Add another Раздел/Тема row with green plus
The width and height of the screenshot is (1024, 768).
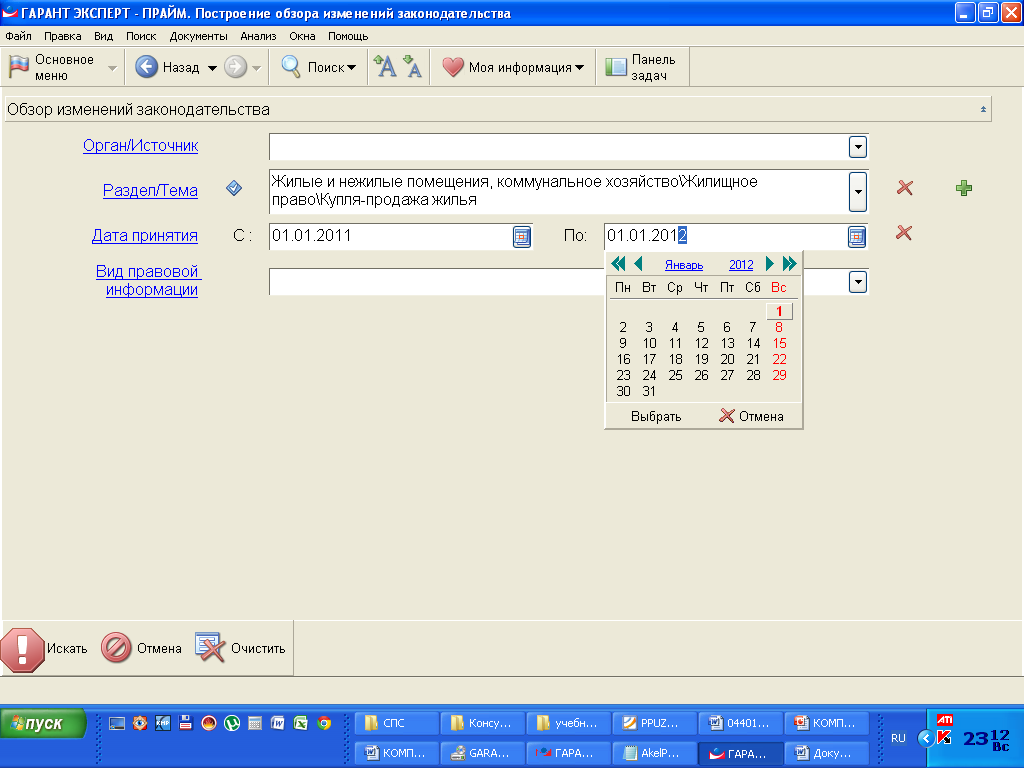tap(963, 189)
